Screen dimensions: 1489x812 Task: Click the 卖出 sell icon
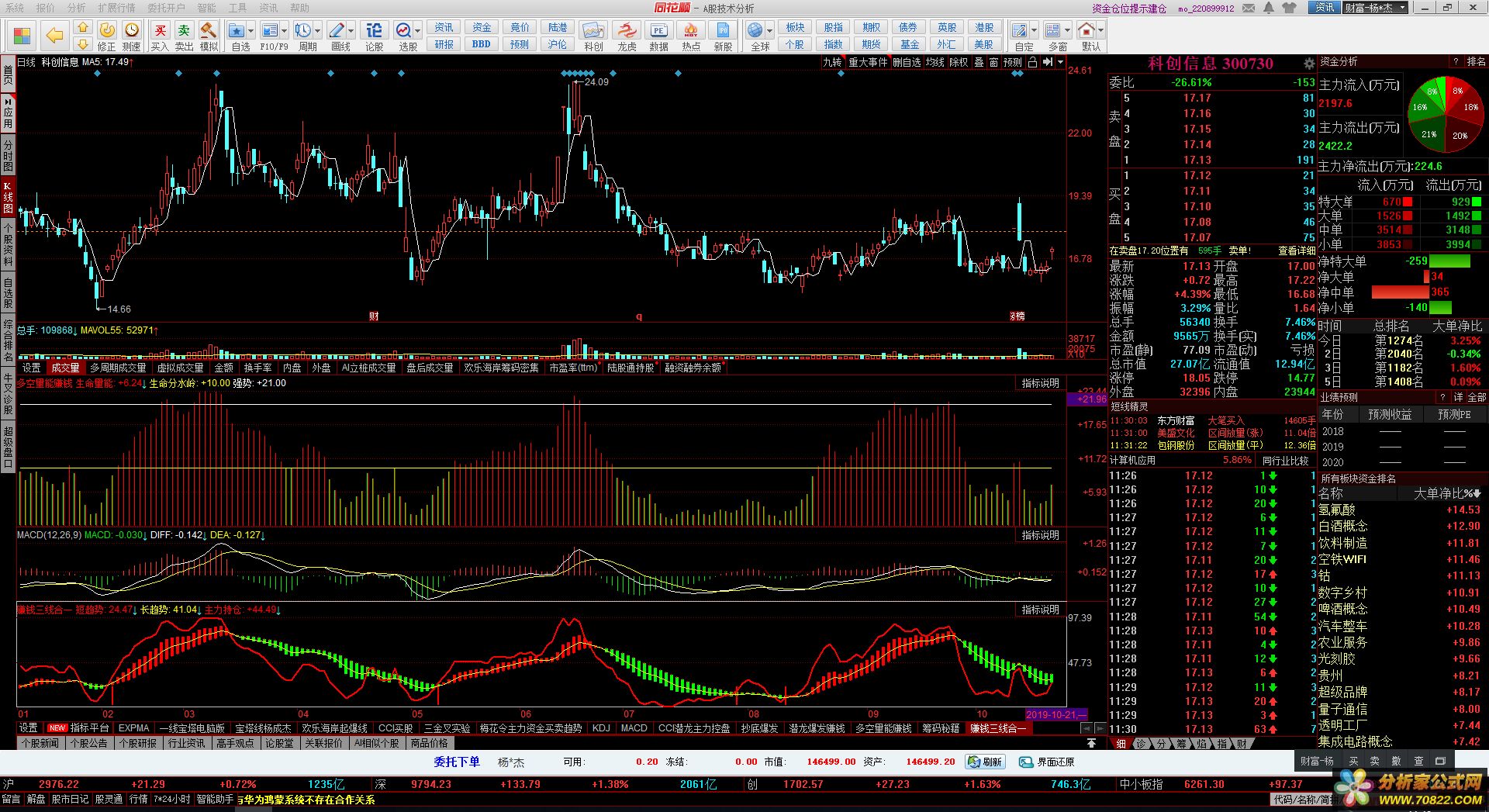pyautogui.click(x=184, y=30)
